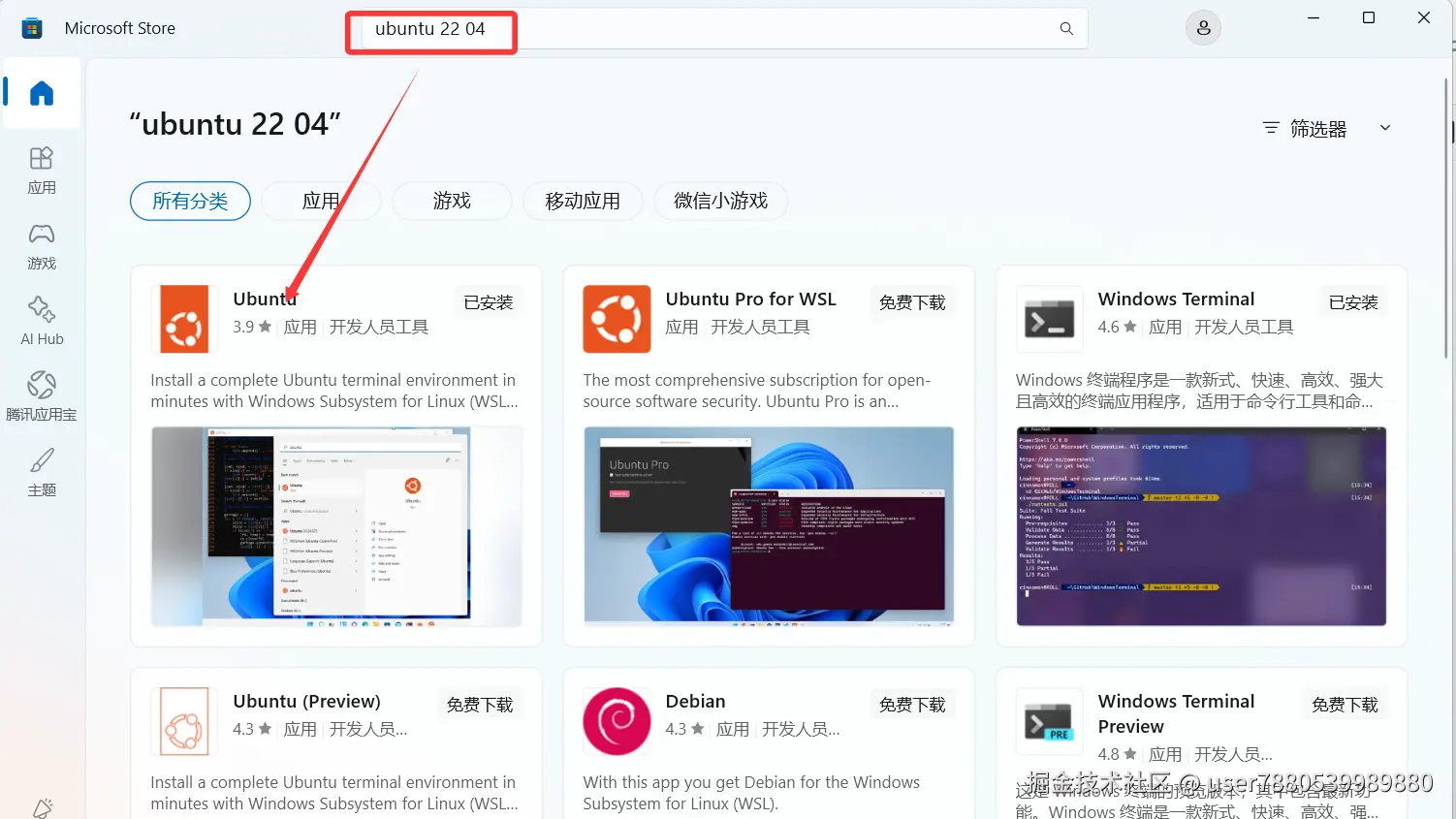
Task: Click the filter lines icon beside 筛选器
Action: pos(1271,128)
